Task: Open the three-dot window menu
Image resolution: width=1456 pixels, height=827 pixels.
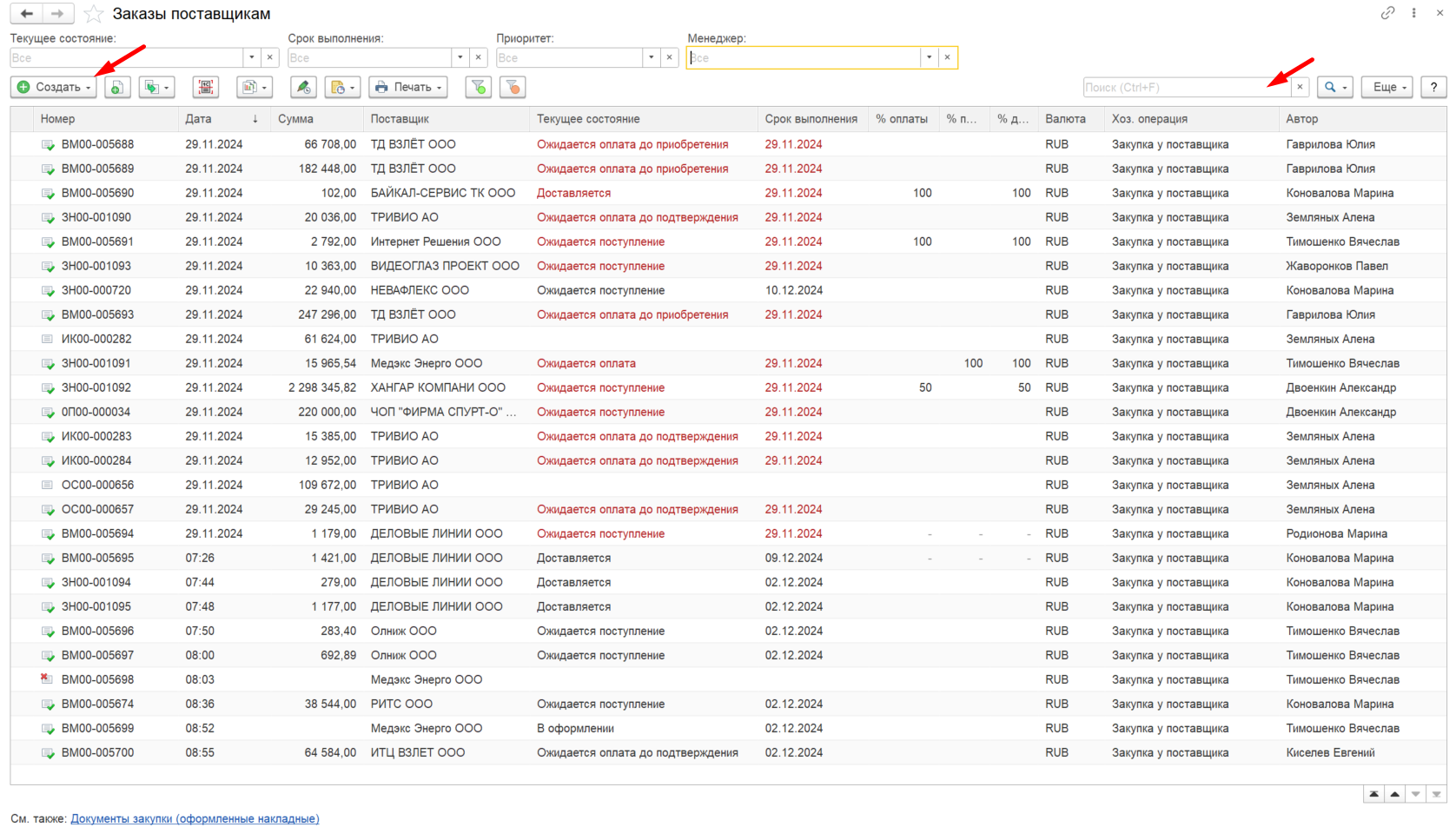Action: (x=1414, y=13)
